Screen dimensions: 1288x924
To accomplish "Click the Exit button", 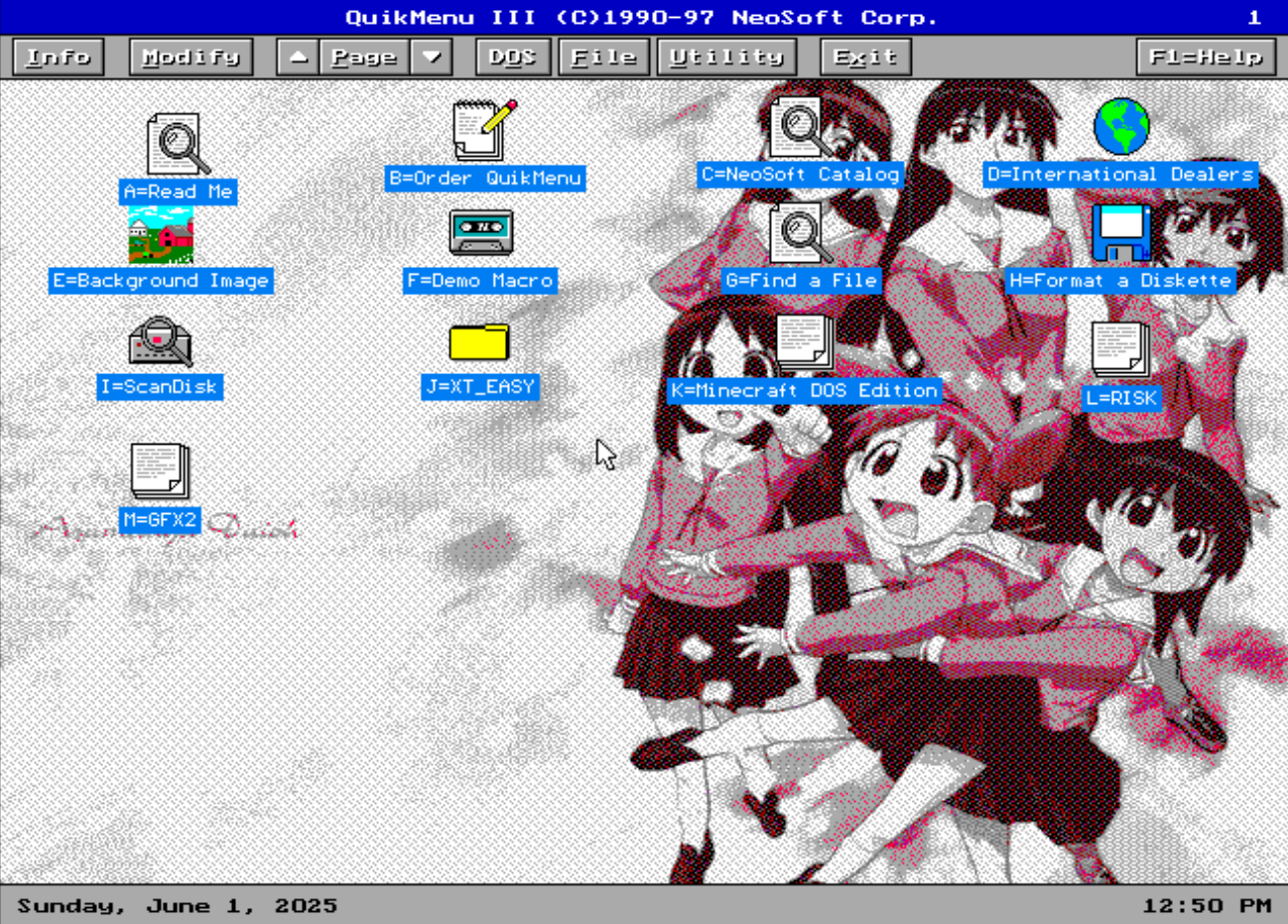I will (x=865, y=57).
